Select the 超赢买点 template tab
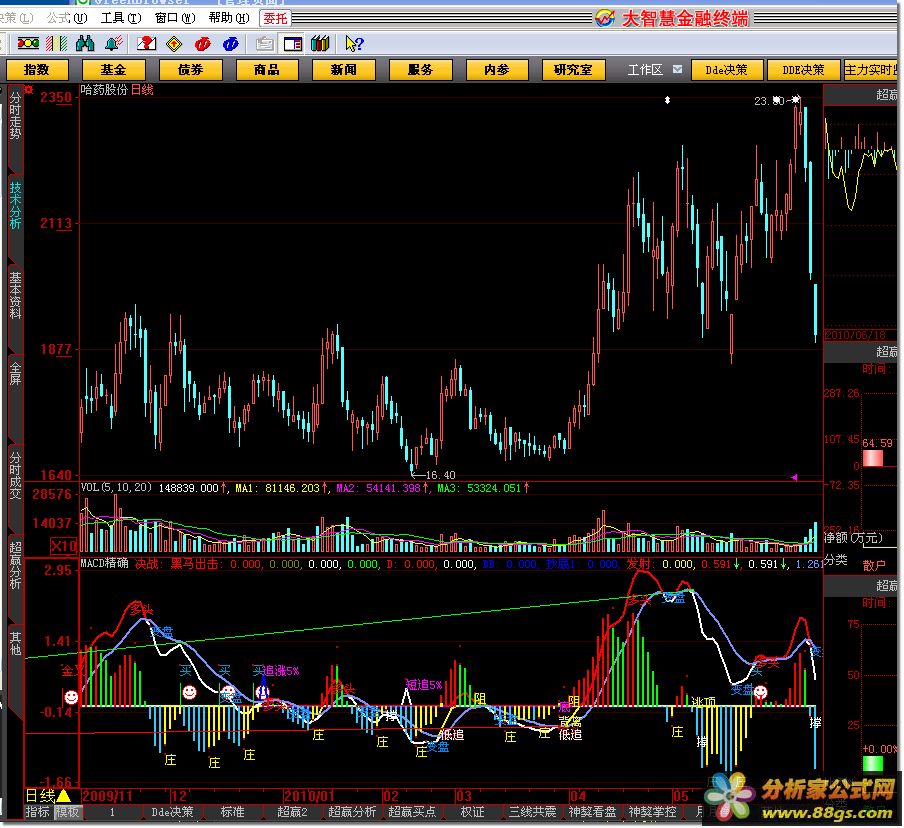 [x=412, y=812]
